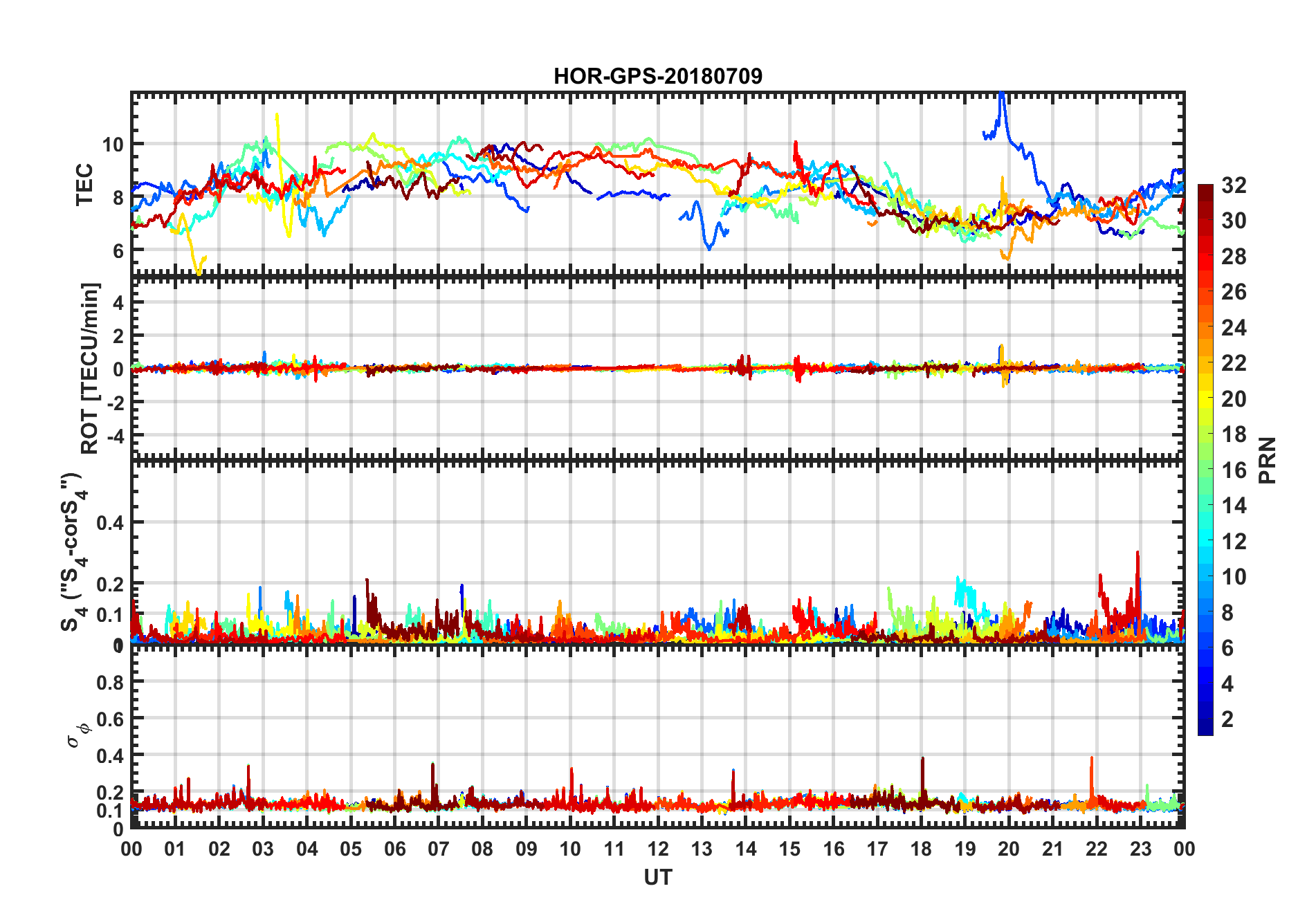This screenshot has height=920, width=1316.
Task: Click colorbar tick value 20
Action: (x=1234, y=399)
